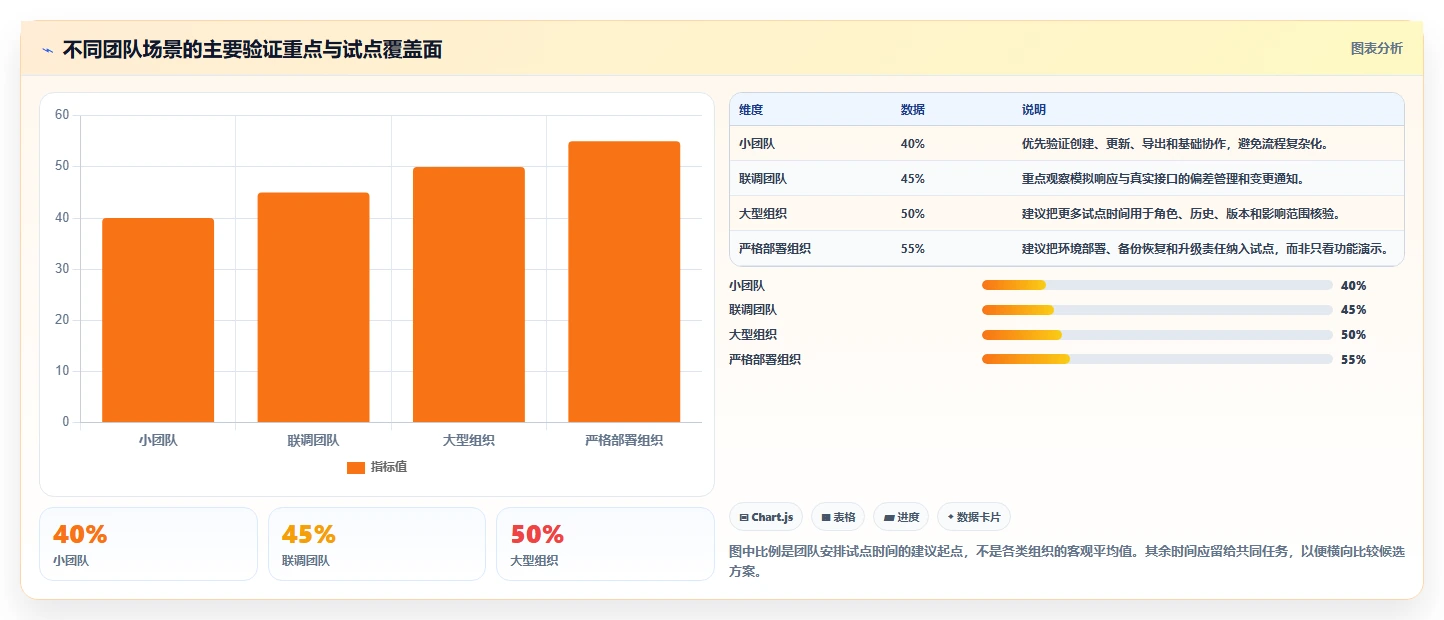Screen dimensions: 1444x620
Task: Select the 联调团队 bar in chart
Action: pyautogui.click(x=313, y=307)
